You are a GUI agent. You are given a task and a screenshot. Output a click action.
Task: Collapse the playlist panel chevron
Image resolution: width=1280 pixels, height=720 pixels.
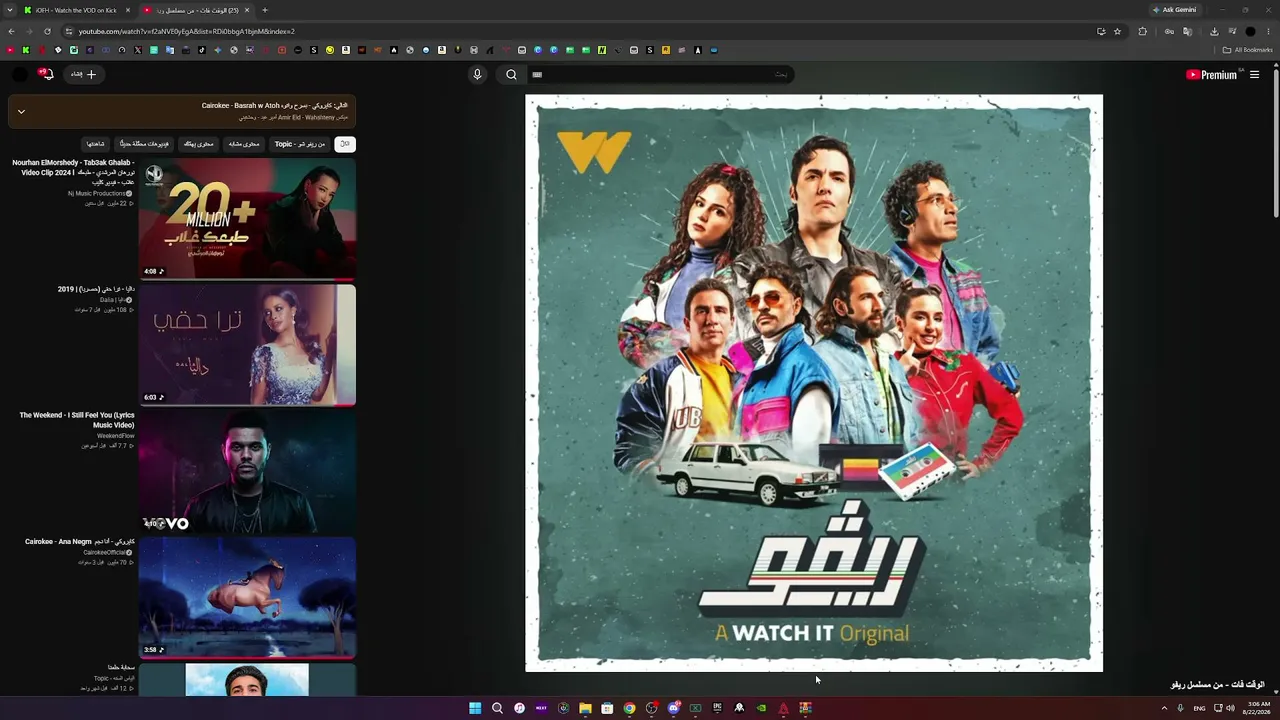tap(21, 111)
